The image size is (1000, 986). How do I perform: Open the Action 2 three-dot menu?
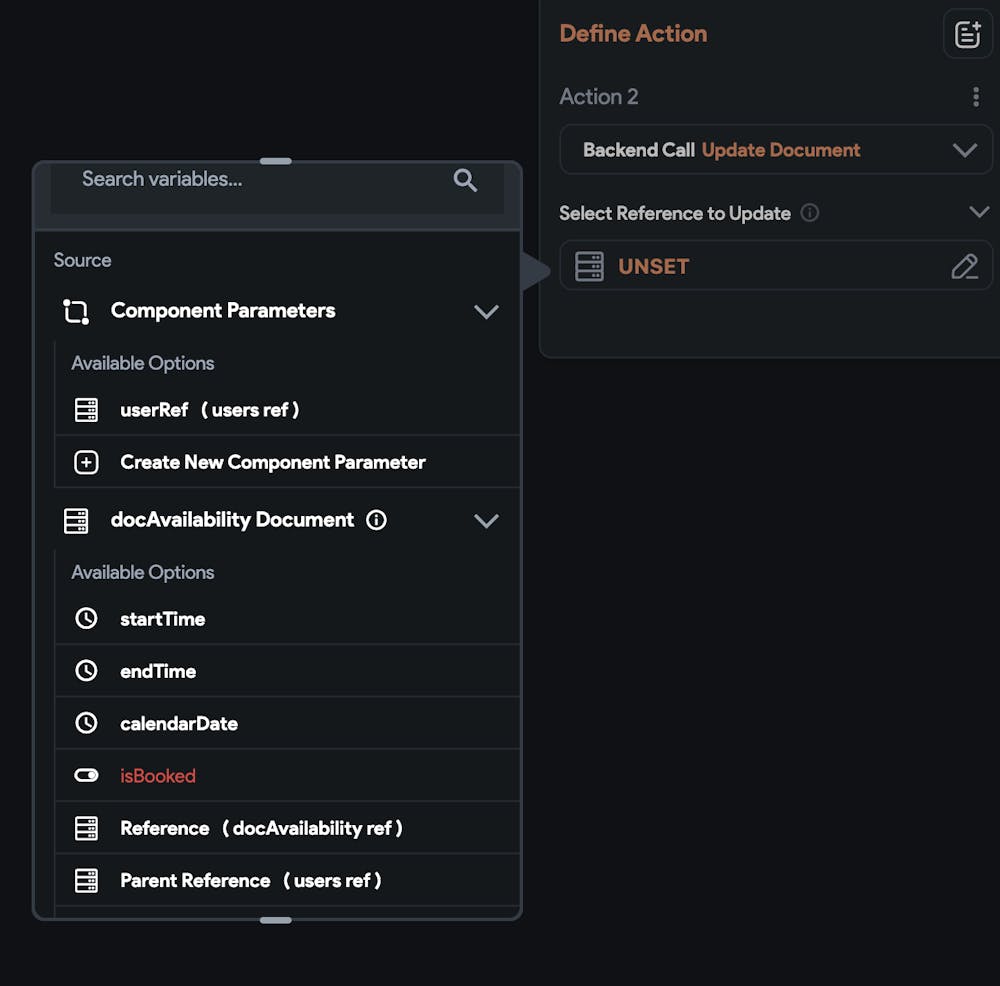point(976,97)
